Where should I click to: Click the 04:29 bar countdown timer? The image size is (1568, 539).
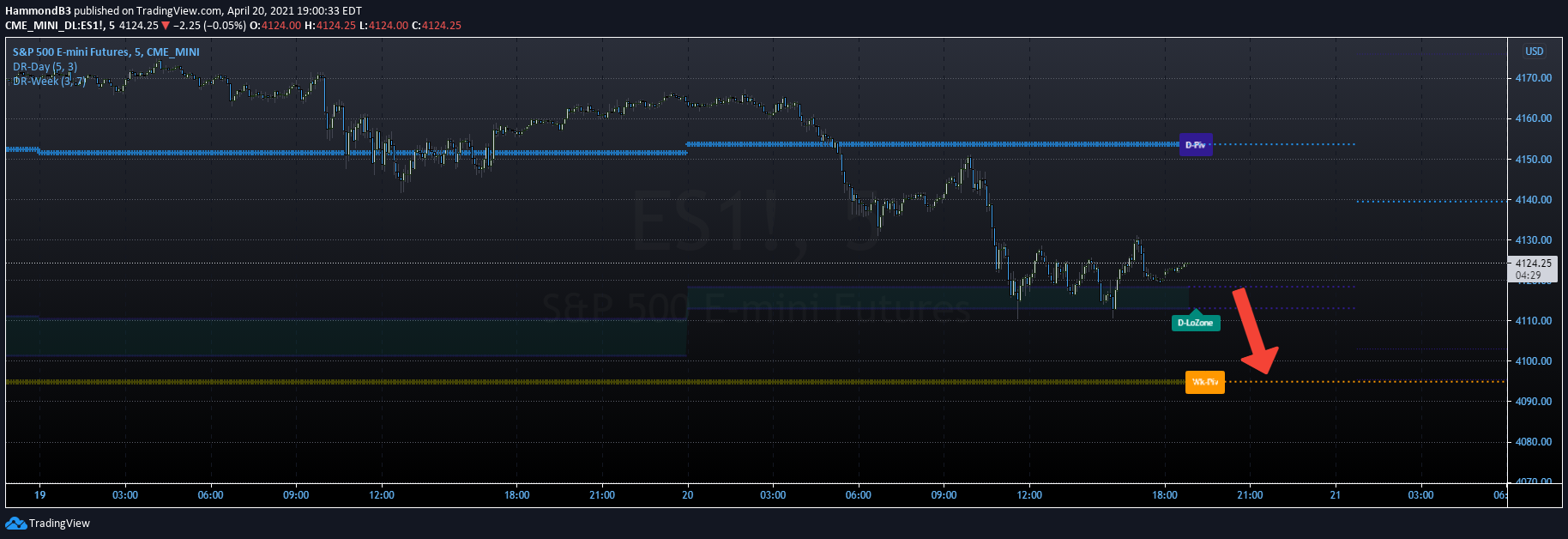tap(1528, 276)
